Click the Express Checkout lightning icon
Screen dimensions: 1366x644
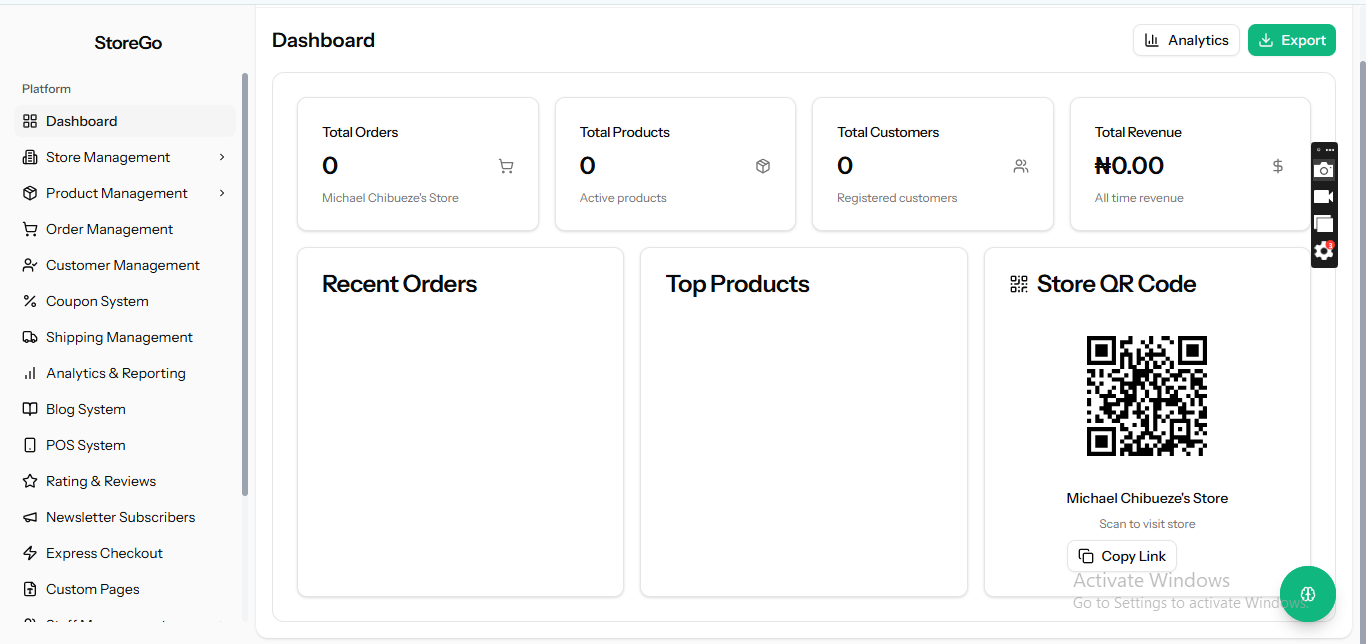(30, 553)
